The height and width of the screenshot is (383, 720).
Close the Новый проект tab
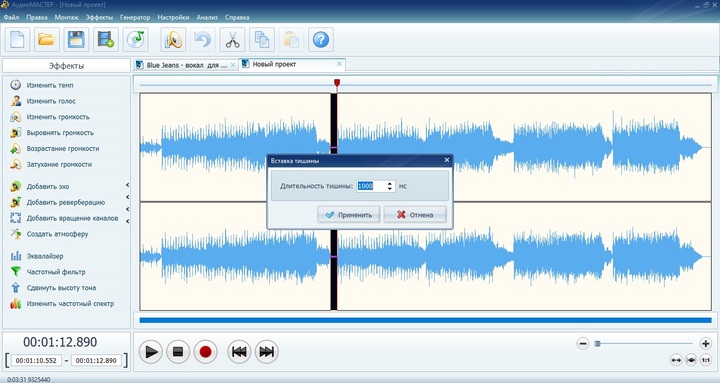(x=339, y=64)
